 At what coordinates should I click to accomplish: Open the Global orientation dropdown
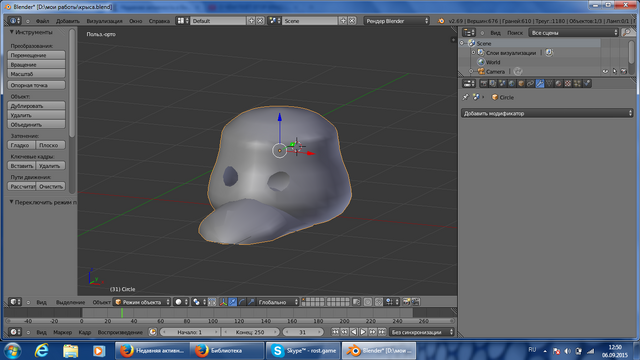coord(278,302)
